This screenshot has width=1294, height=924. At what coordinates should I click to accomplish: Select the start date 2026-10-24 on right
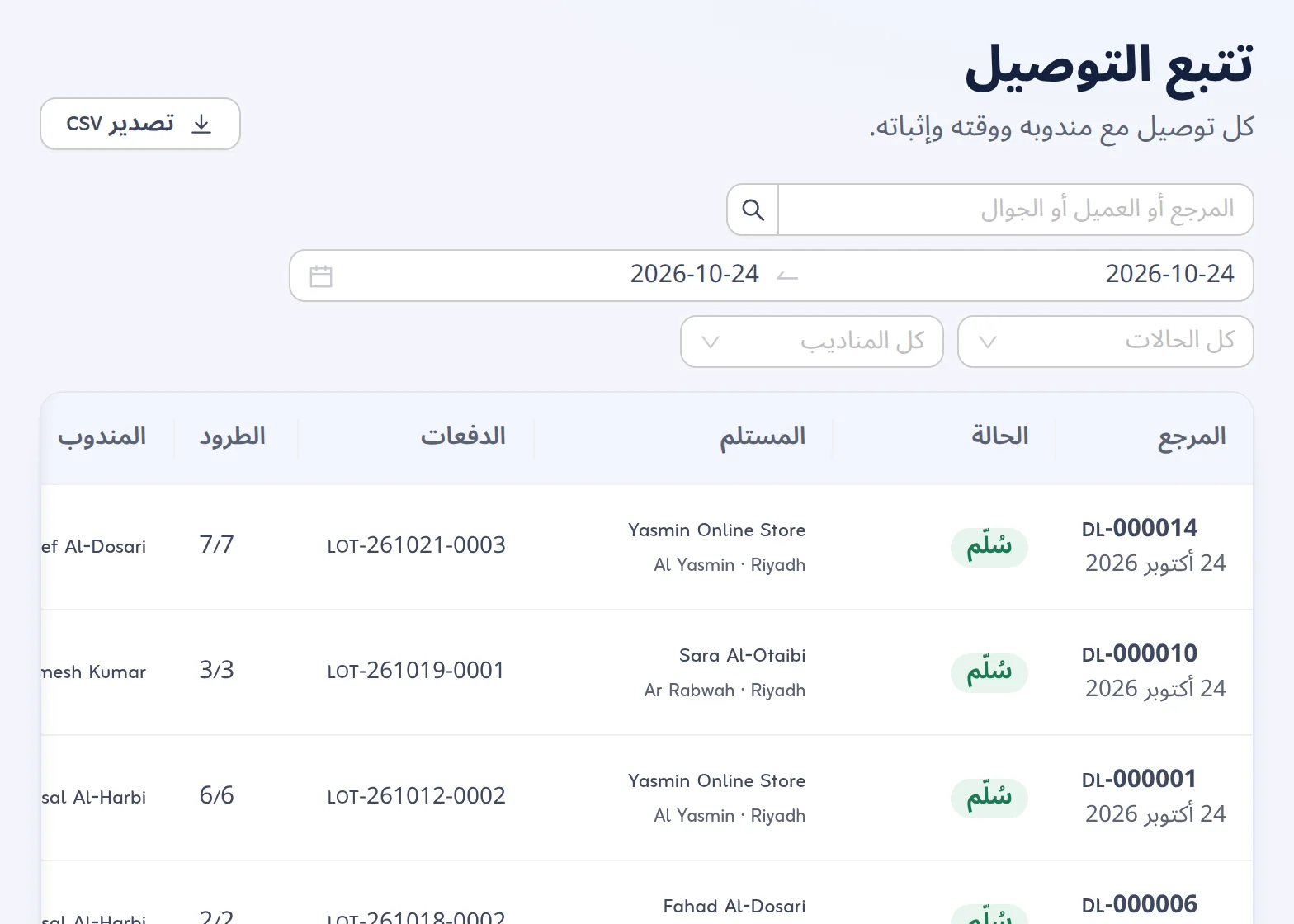point(1169,274)
